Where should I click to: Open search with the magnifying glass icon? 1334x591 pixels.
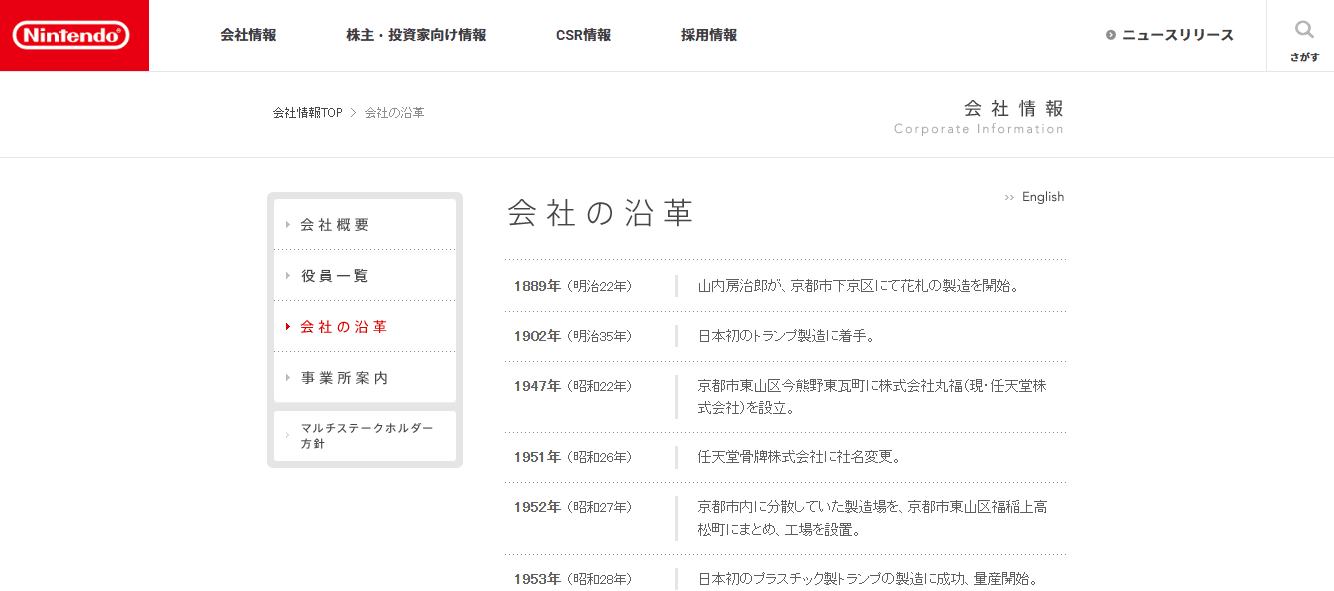click(x=1304, y=29)
